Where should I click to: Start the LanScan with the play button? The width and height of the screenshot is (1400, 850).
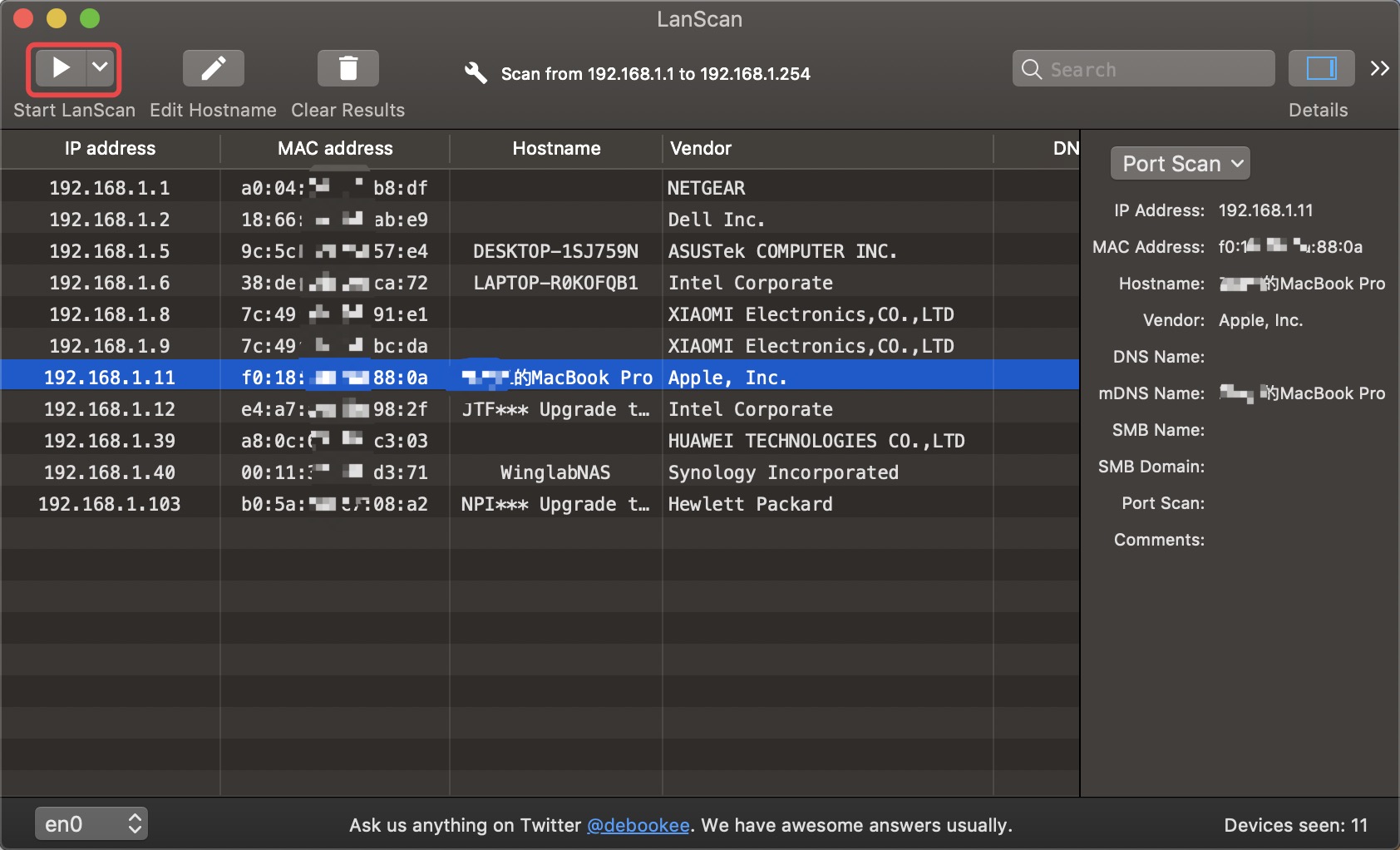point(61,67)
